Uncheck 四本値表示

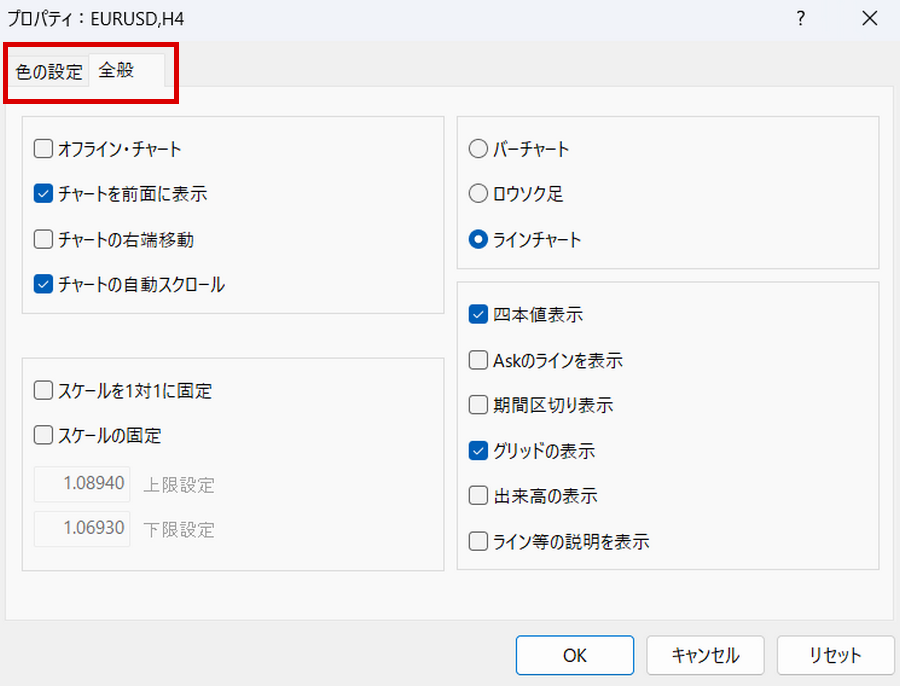(x=478, y=314)
